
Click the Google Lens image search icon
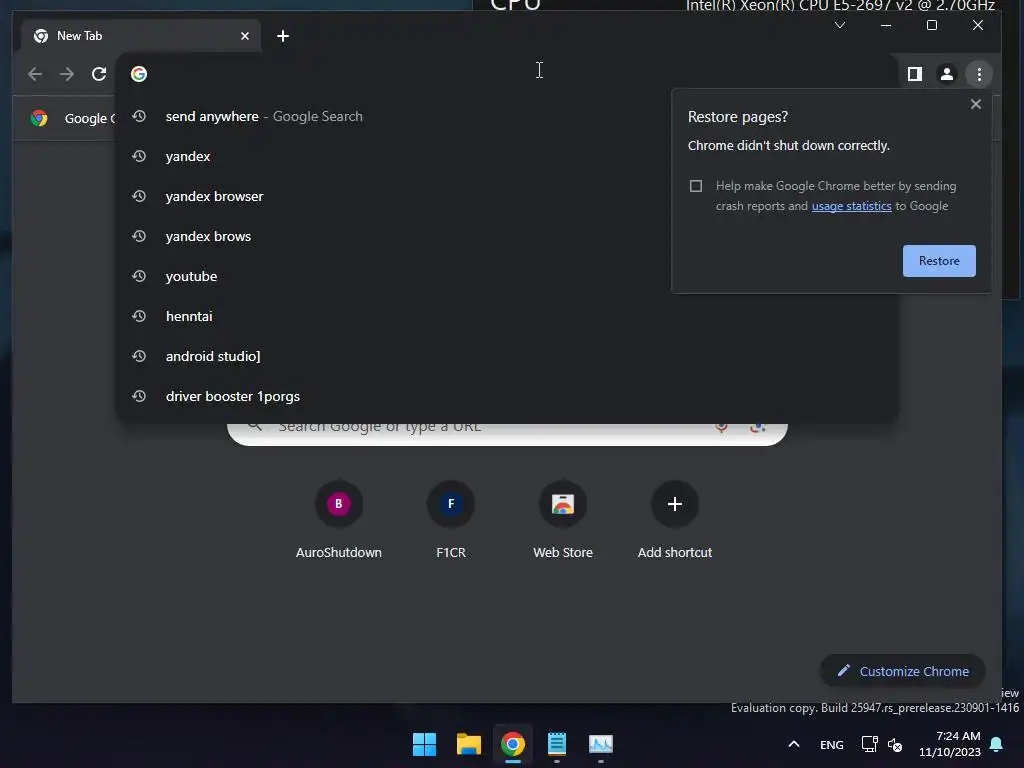(x=758, y=428)
